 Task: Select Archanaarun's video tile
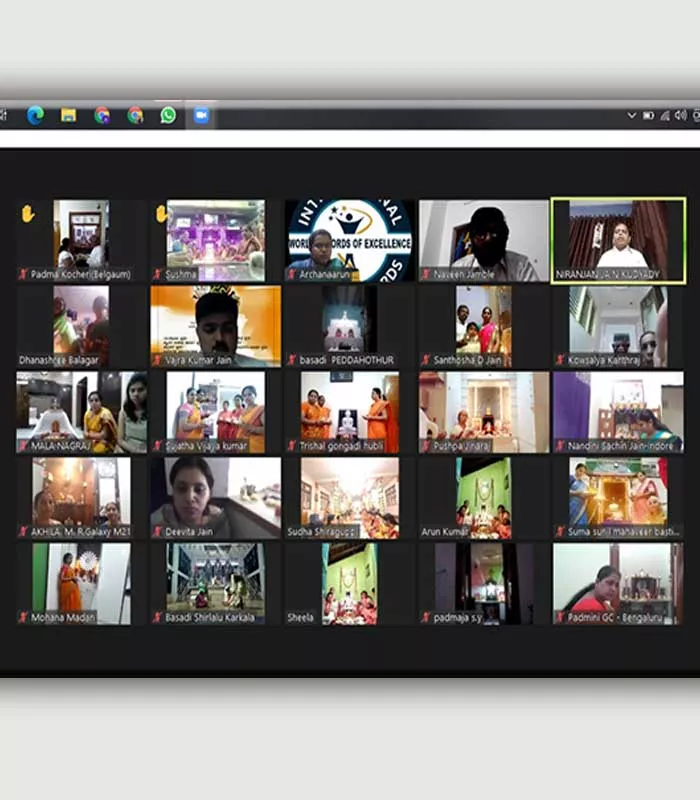tap(350, 239)
